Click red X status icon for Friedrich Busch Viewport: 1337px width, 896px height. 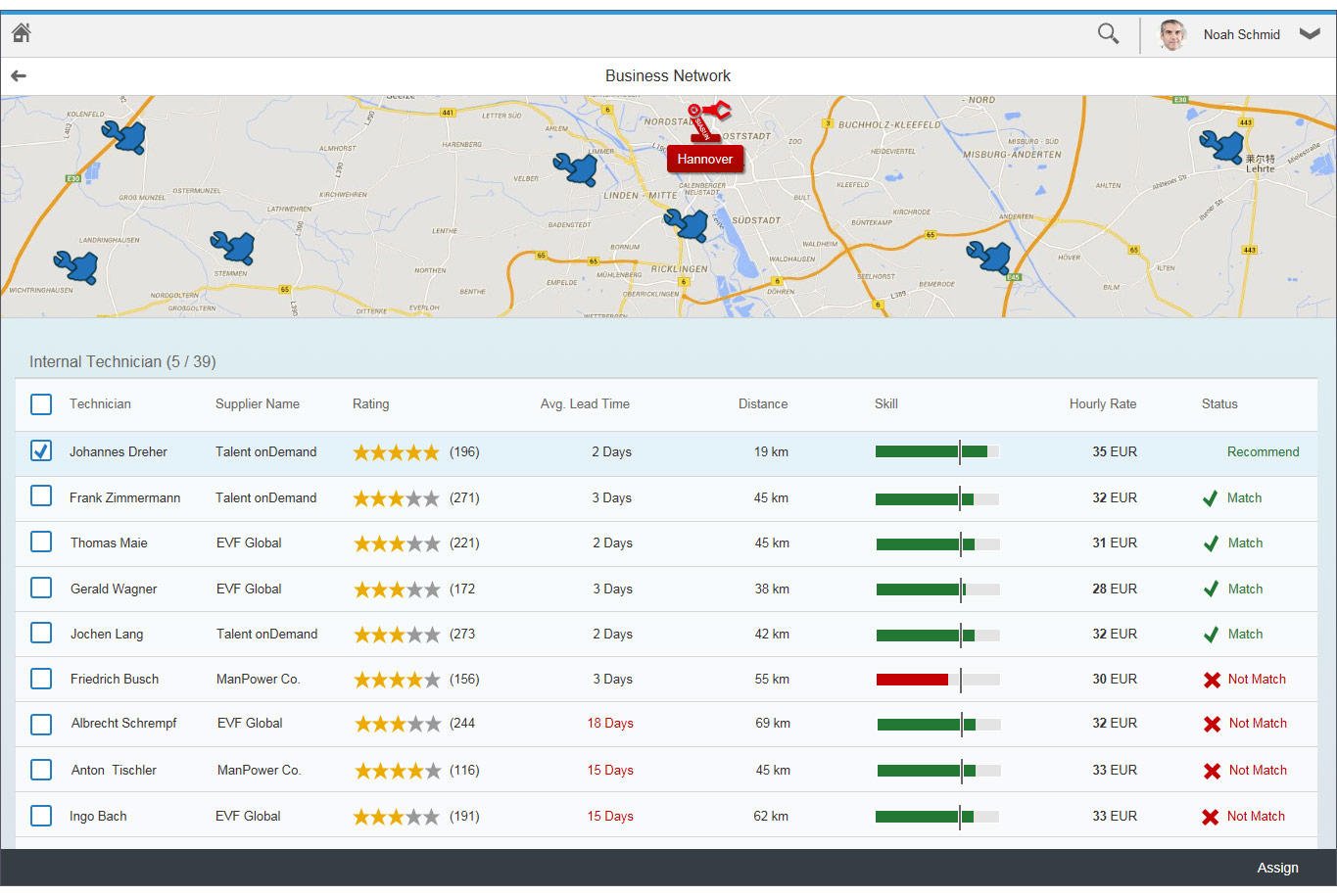click(1212, 680)
